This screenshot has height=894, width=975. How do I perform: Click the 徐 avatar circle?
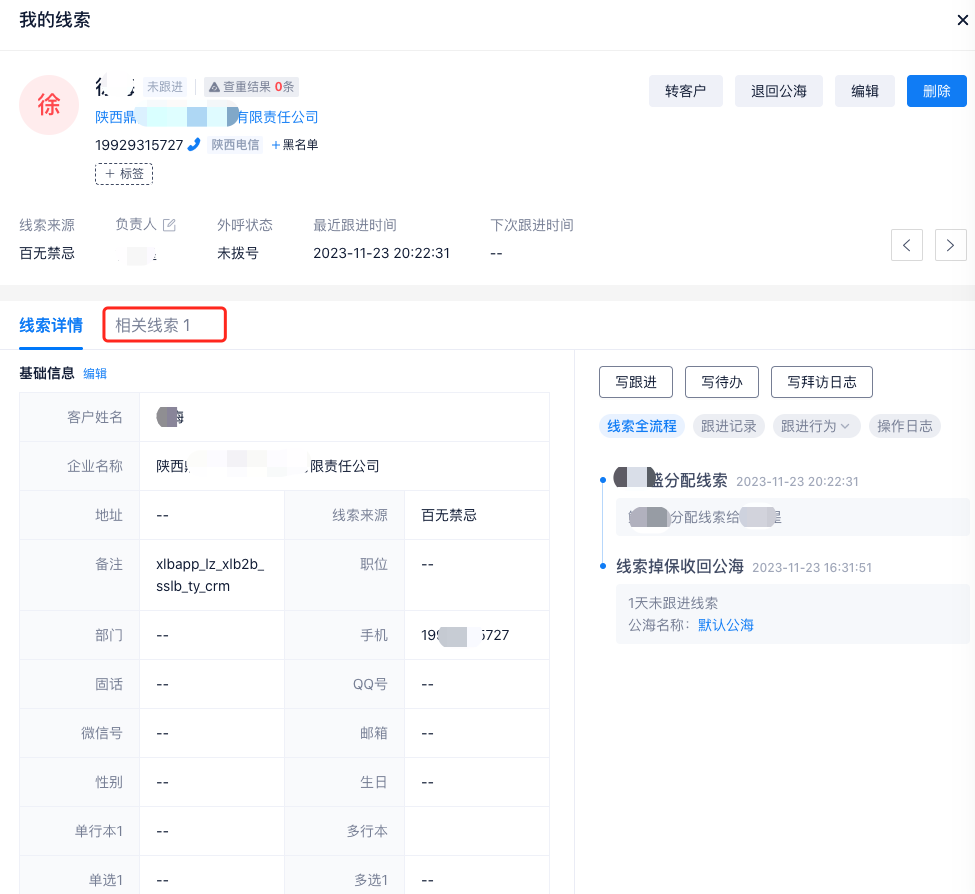(x=49, y=105)
